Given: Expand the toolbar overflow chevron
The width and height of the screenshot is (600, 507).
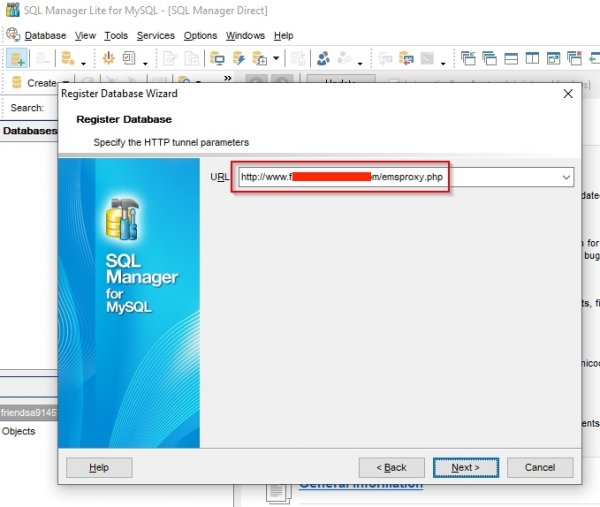Looking at the screenshot, I should pyautogui.click(x=228, y=78).
